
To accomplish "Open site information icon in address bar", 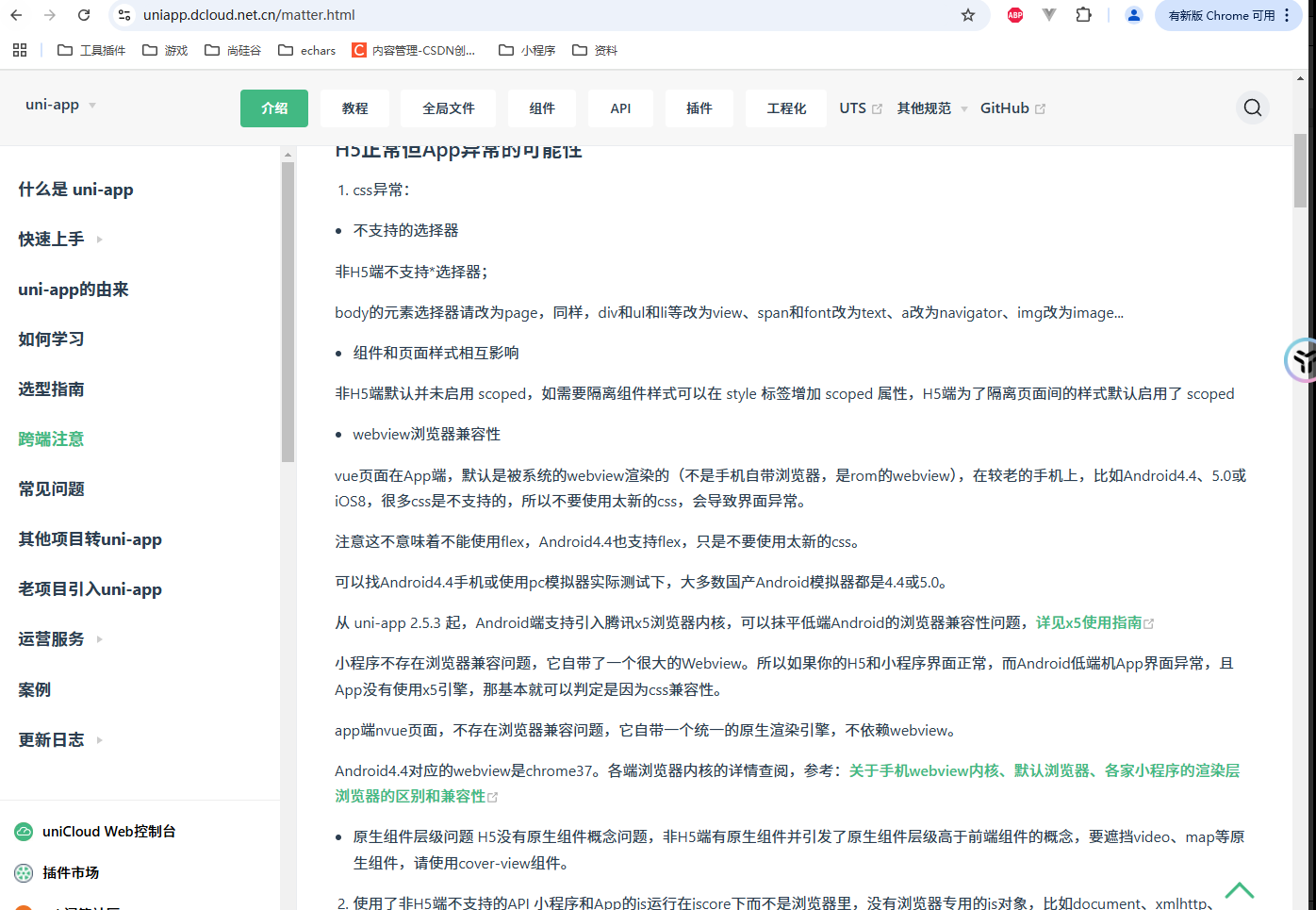I will click(124, 15).
